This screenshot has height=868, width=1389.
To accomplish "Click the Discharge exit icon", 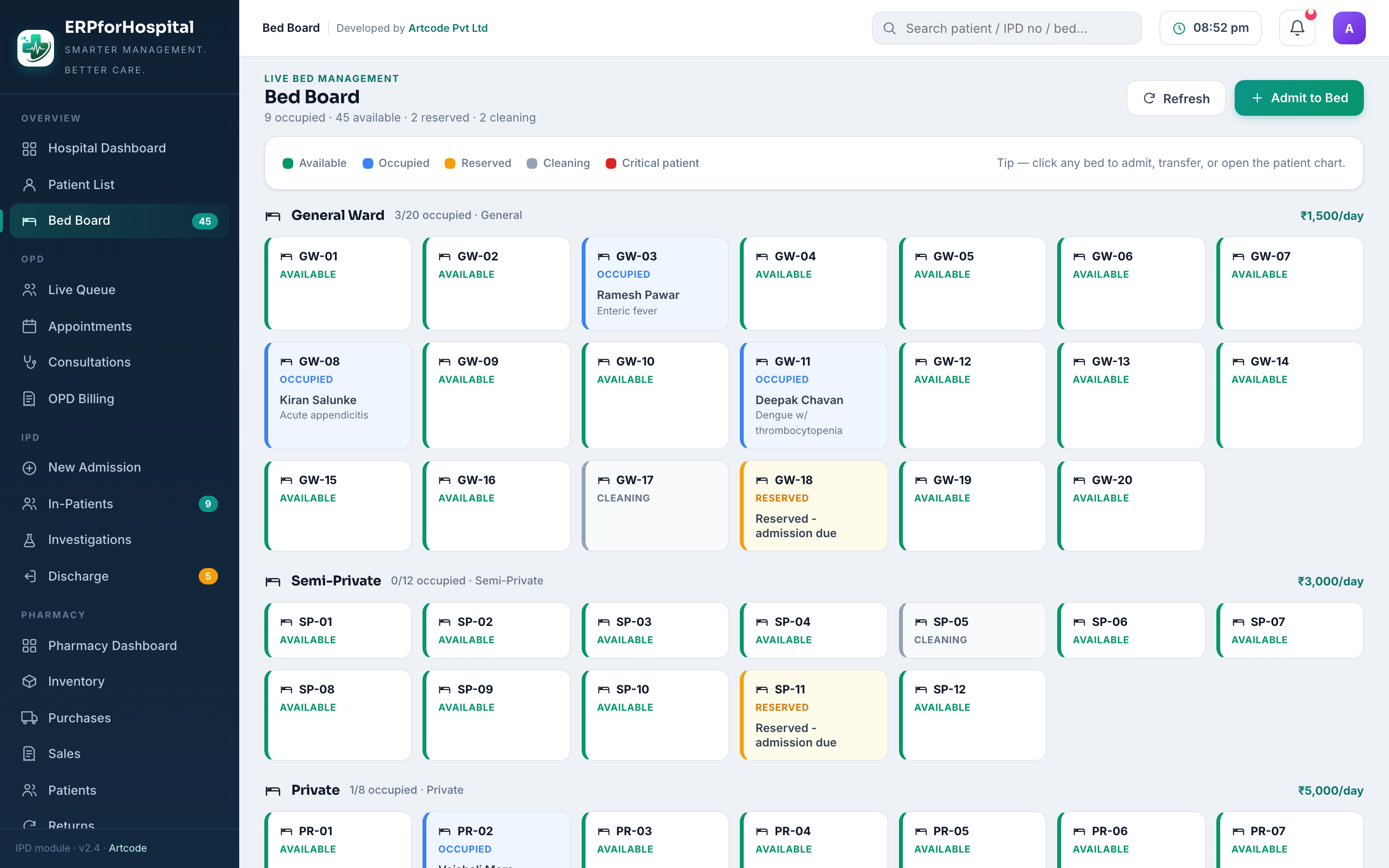I will coord(29,576).
